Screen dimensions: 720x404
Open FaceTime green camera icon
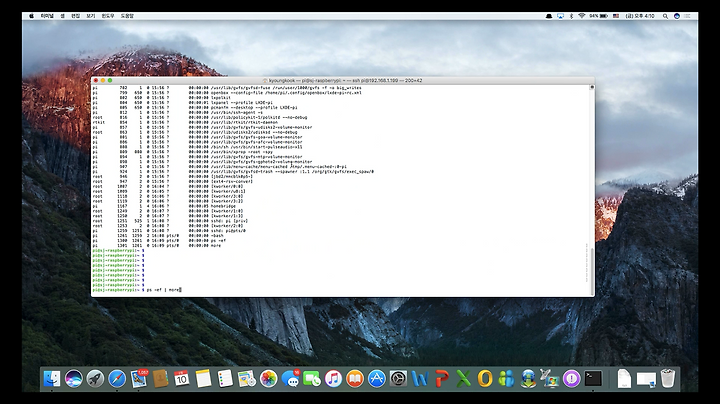pyautogui.click(x=312, y=379)
